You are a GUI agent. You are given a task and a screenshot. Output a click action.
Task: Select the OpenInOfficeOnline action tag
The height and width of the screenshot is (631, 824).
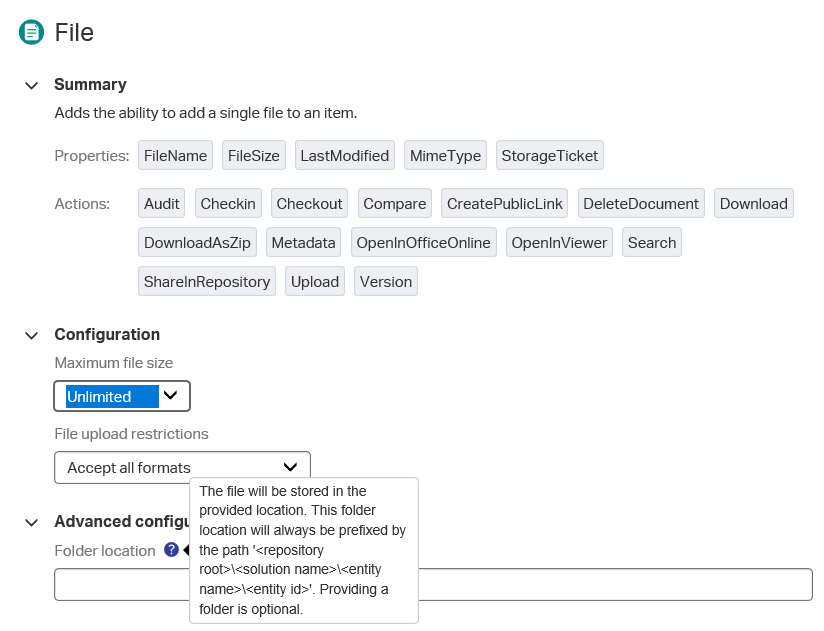click(x=423, y=242)
